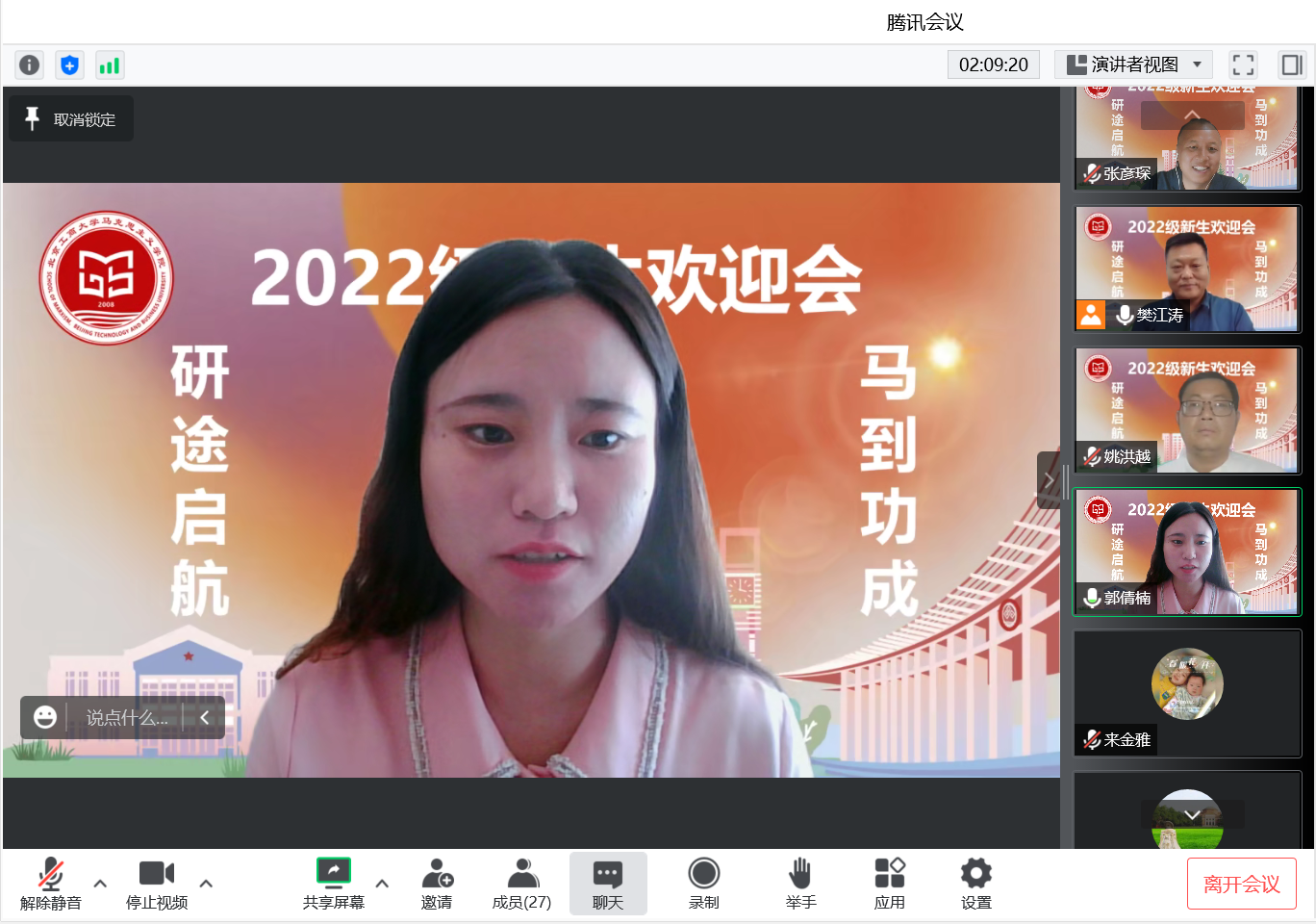Open the emoji reaction smiley icon

point(44,717)
